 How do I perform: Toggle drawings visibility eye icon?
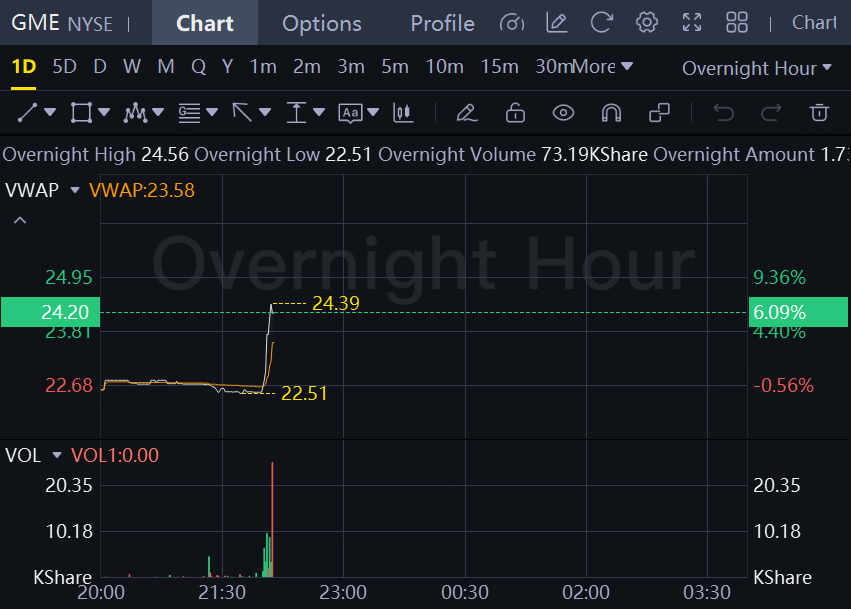pyautogui.click(x=563, y=113)
